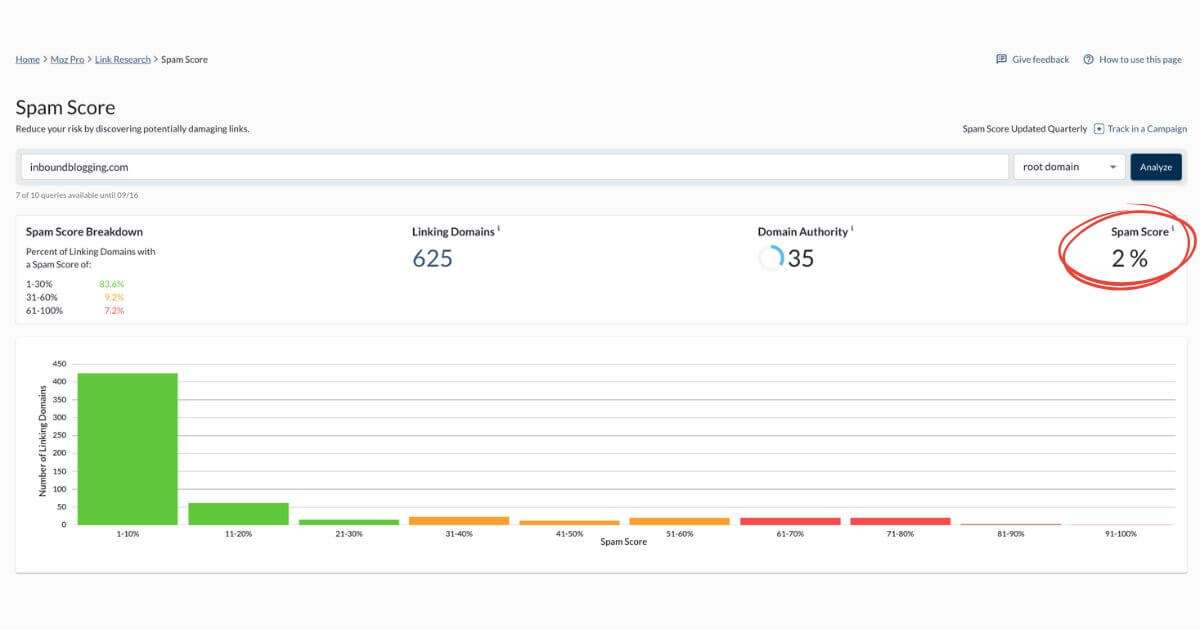Open the Linking Domains info tooltip icon
The width and height of the screenshot is (1200, 630).
coord(499,228)
